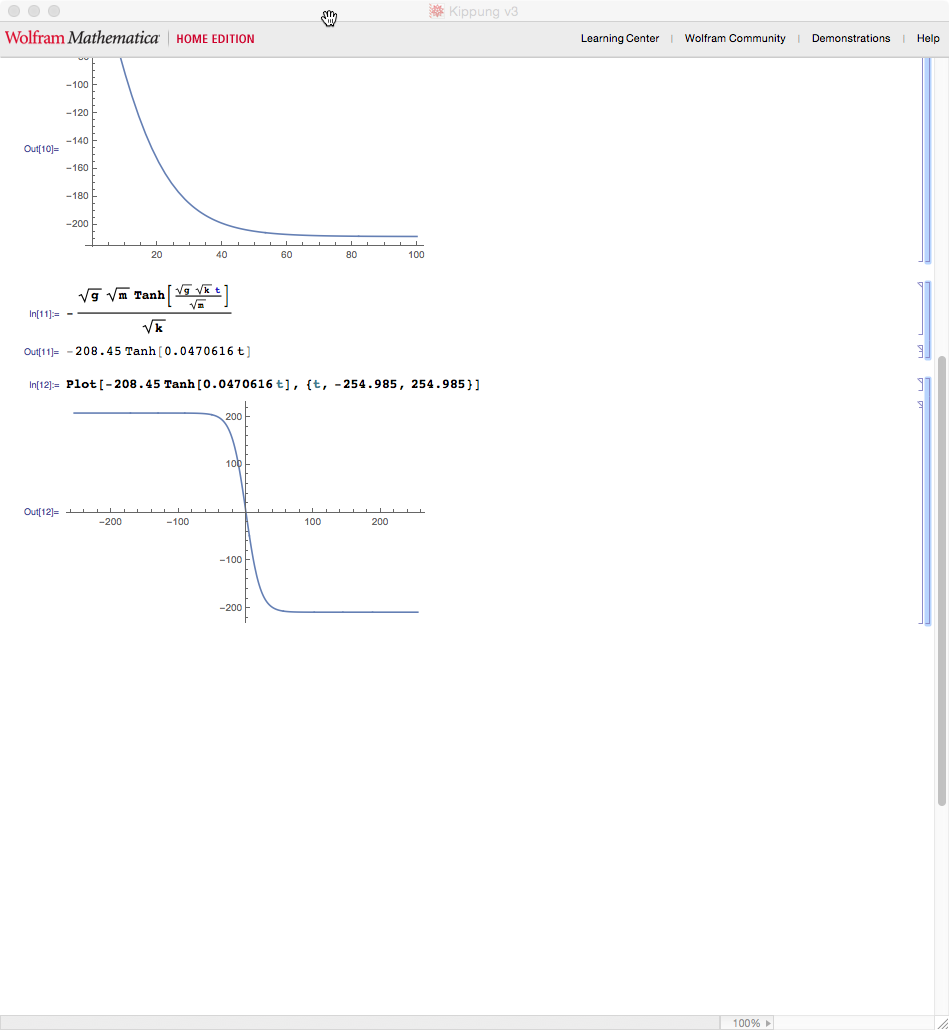The width and height of the screenshot is (949, 1030).
Task: Click the square root of k denominator in In[11]
Action: pyautogui.click(x=153, y=326)
